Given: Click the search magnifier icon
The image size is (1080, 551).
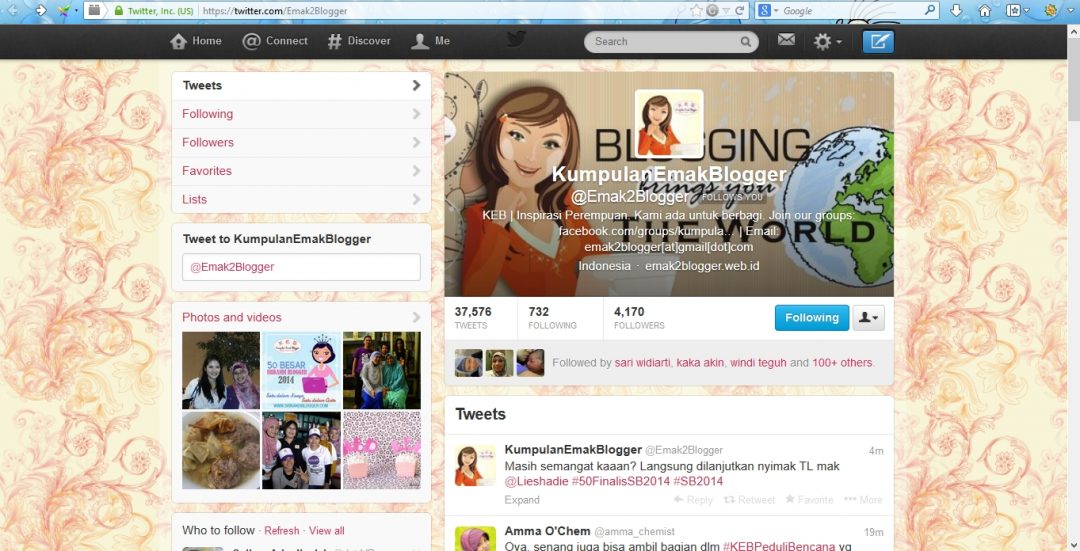Looking at the screenshot, I should pos(746,42).
